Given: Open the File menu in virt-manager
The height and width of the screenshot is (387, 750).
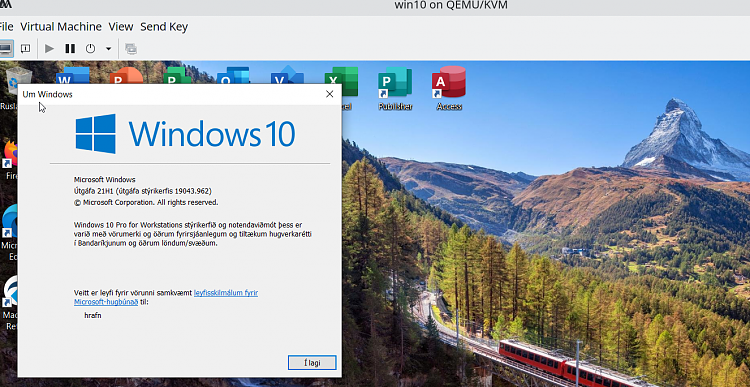Looking at the screenshot, I should (6, 27).
